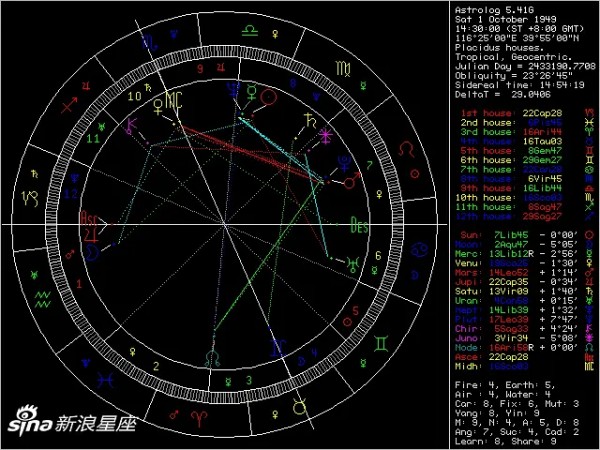Select the '1st house: 22Cap28' row
The image size is (600, 450).
pyautogui.click(x=527, y=113)
